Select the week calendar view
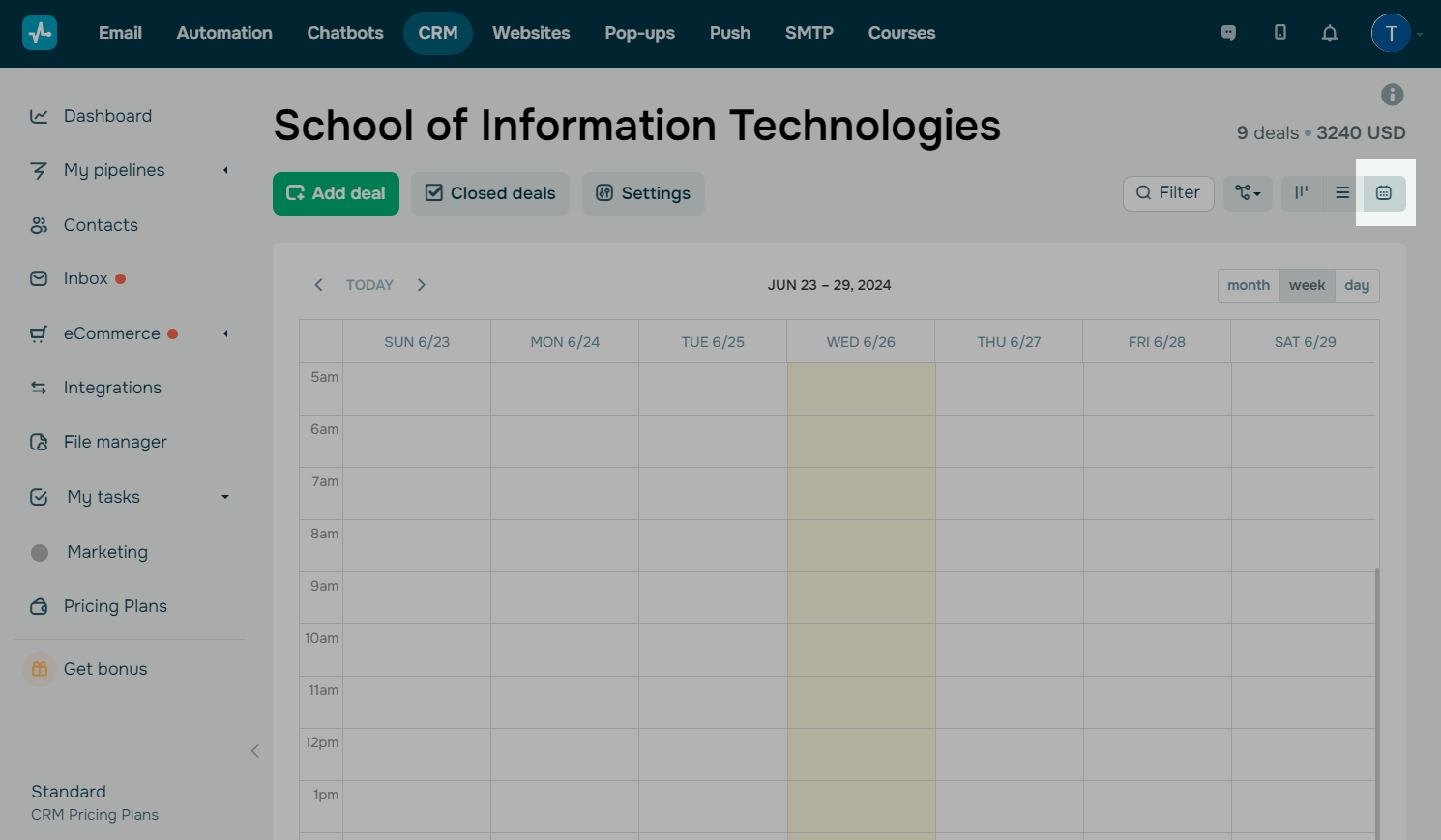This screenshot has width=1441, height=840. coord(1307,285)
